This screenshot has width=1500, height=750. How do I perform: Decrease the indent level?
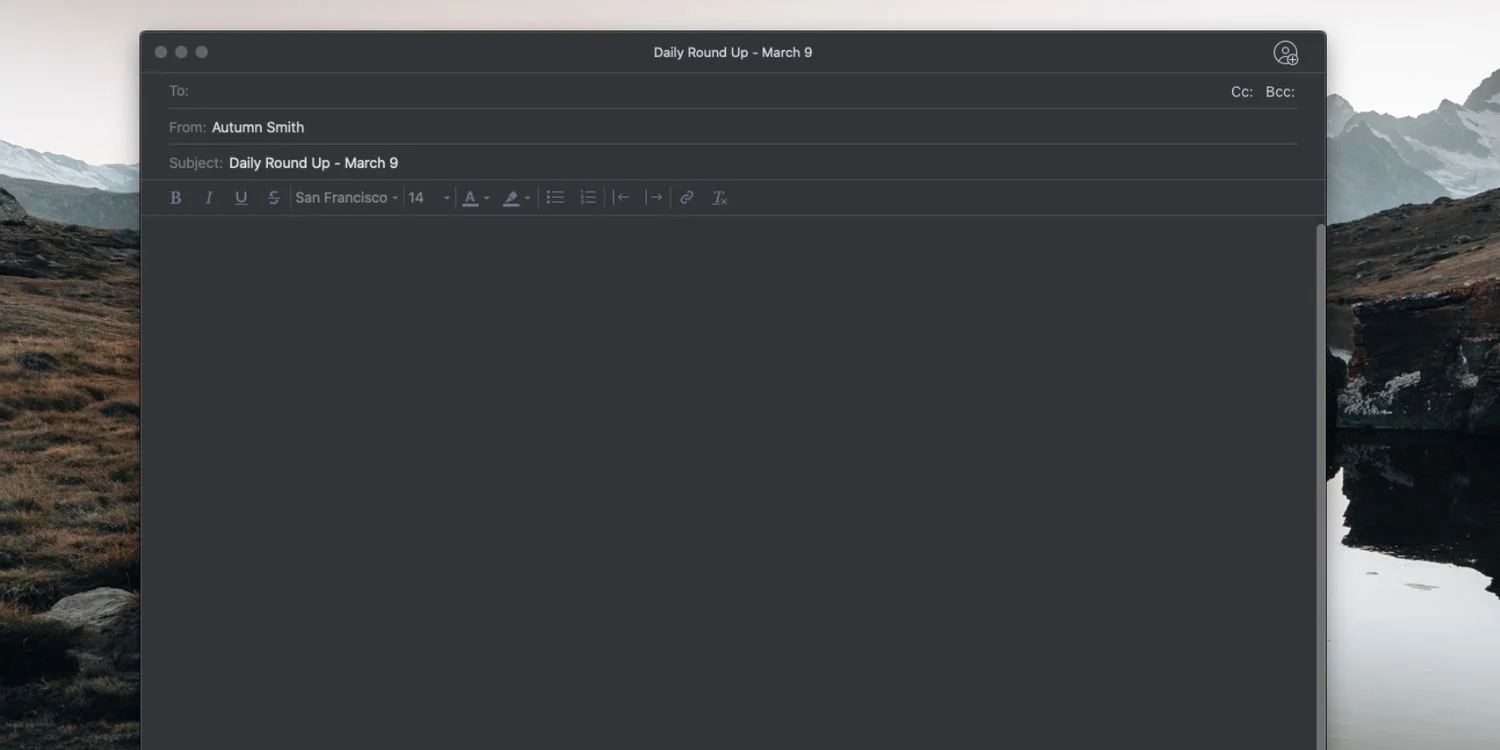(621, 198)
